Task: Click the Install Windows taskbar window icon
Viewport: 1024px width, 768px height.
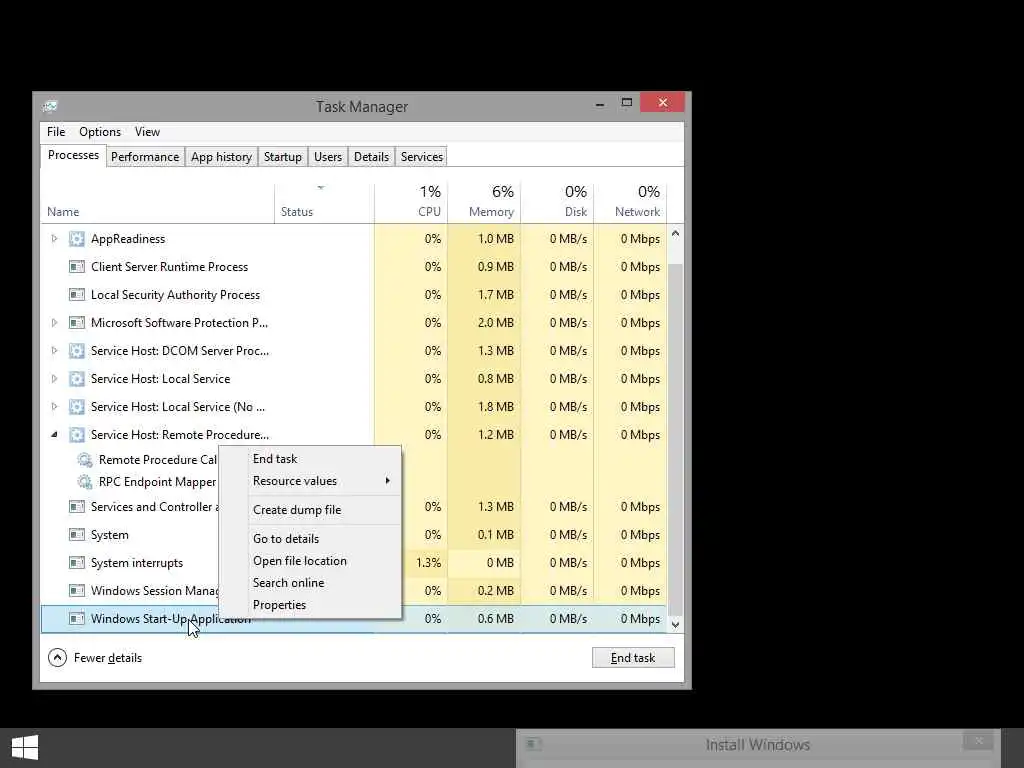Action: [533, 744]
